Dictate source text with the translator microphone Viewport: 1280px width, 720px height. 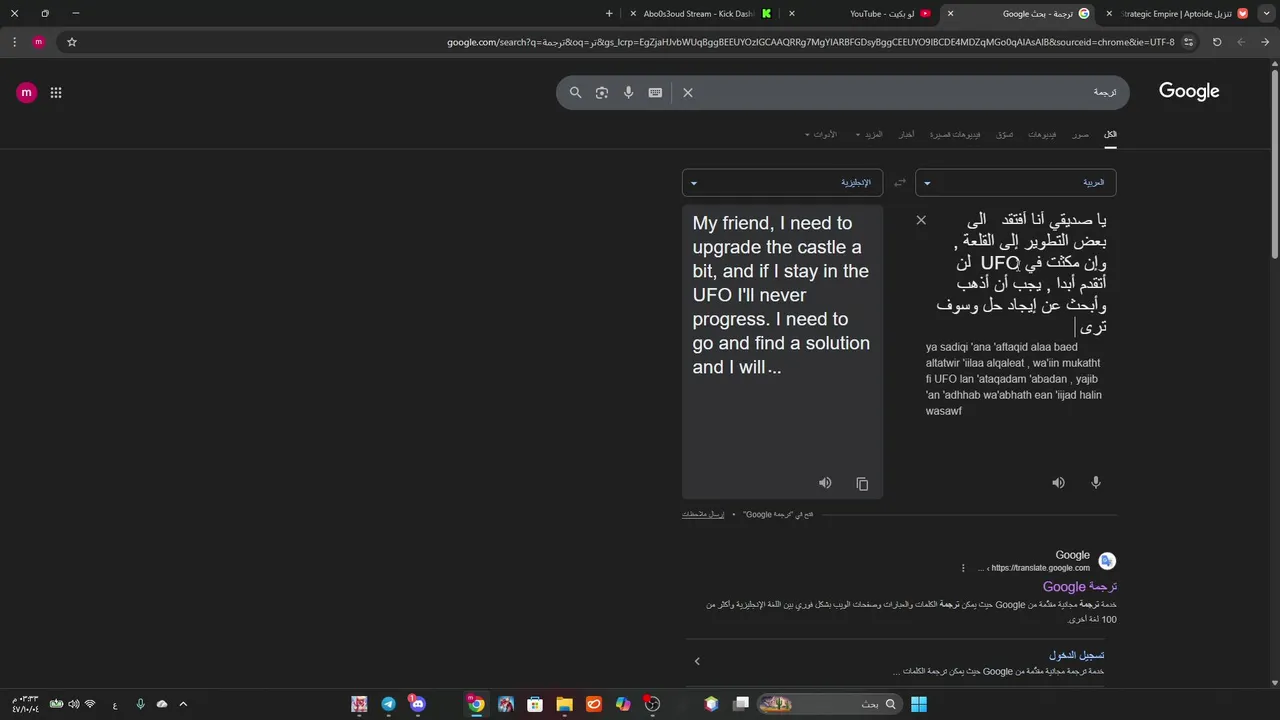pos(1096,483)
